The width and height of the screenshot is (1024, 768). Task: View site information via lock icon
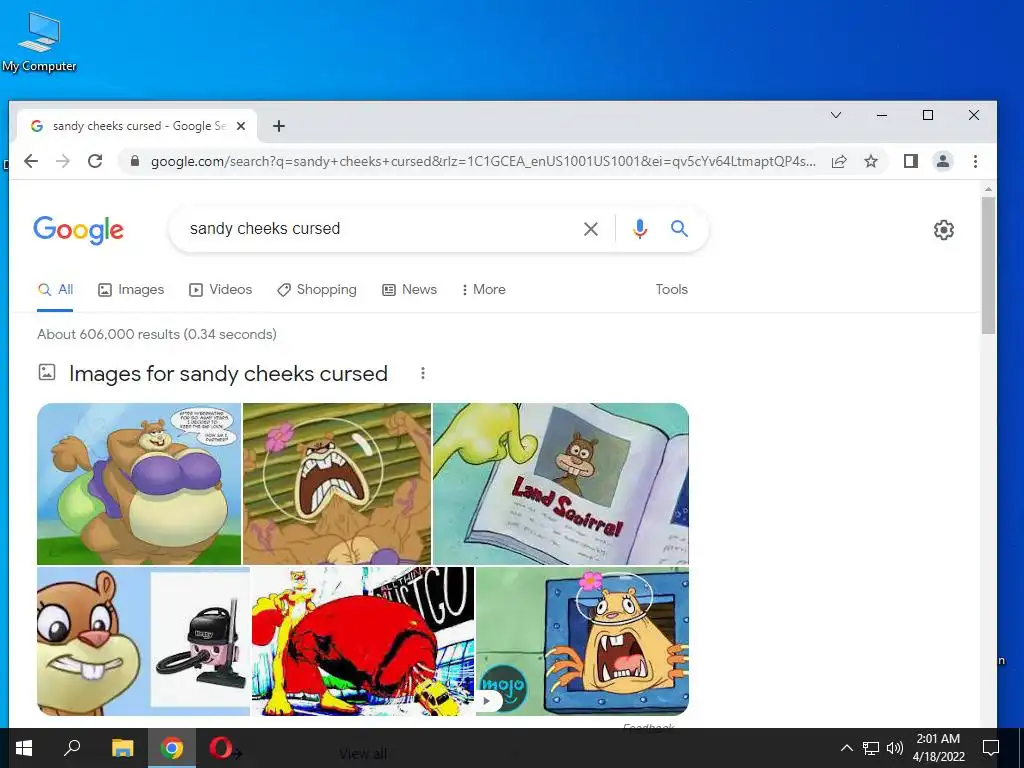pyautogui.click(x=135, y=161)
